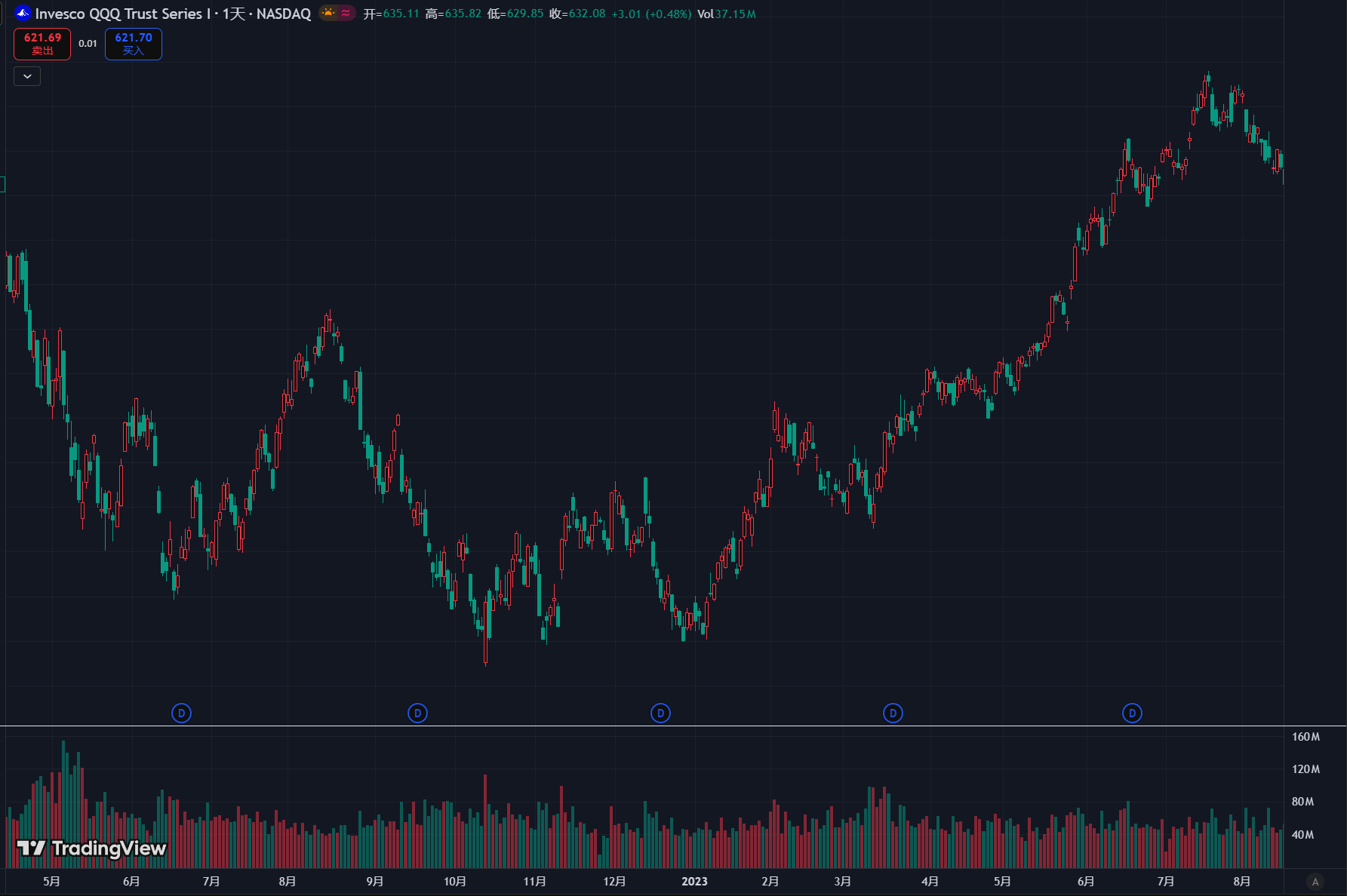Click the dividend marker near December 2022
Image resolution: width=1347 pixels, height=896 pixels.
(660, 713)
